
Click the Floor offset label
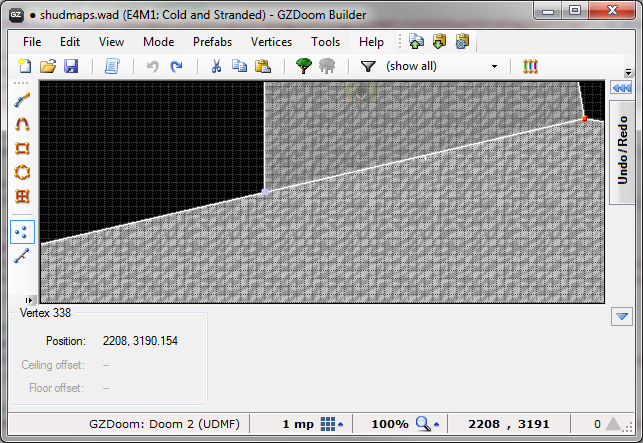[56, 388]
